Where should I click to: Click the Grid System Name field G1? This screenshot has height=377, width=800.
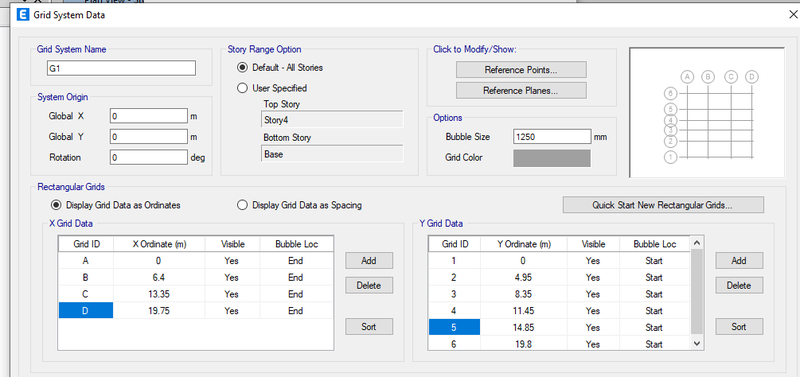pyautogui.click(x=121, y=68)
